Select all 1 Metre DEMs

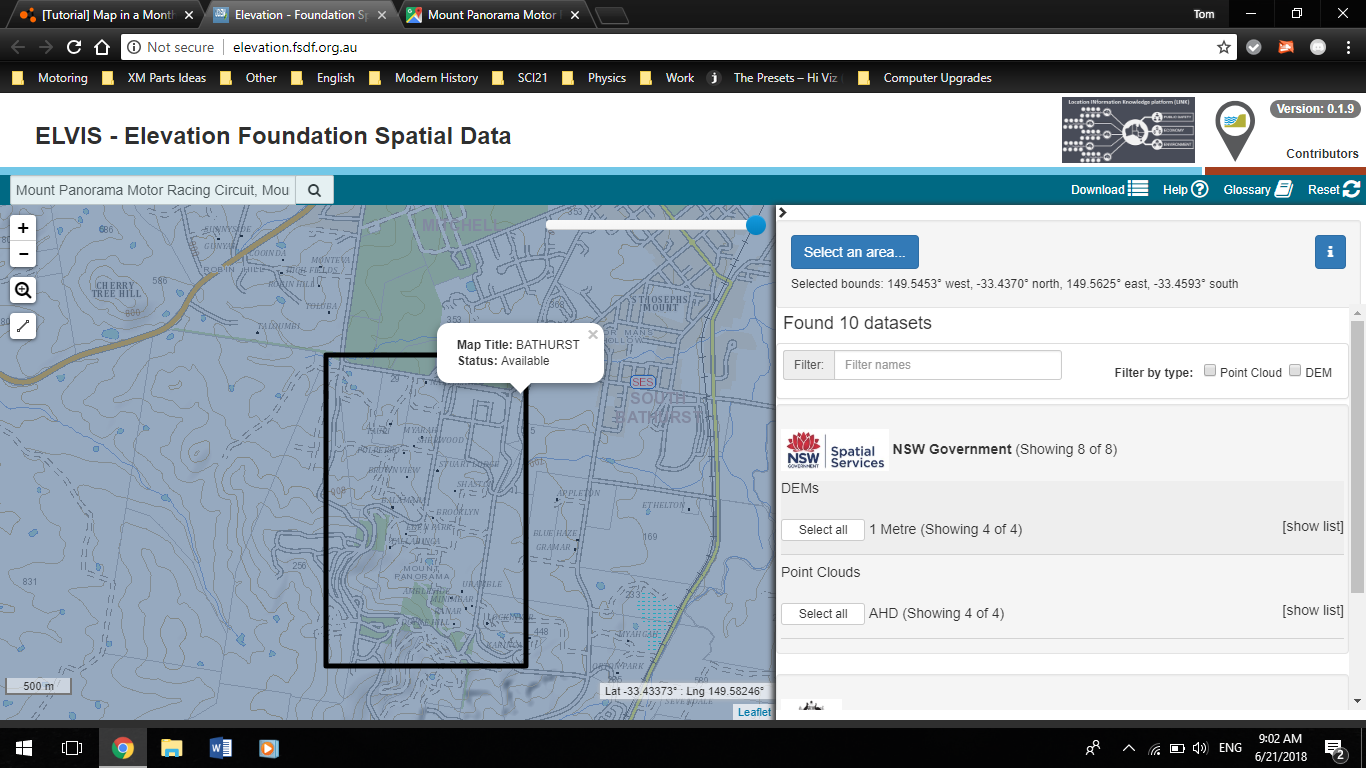(x=823, y=530)
